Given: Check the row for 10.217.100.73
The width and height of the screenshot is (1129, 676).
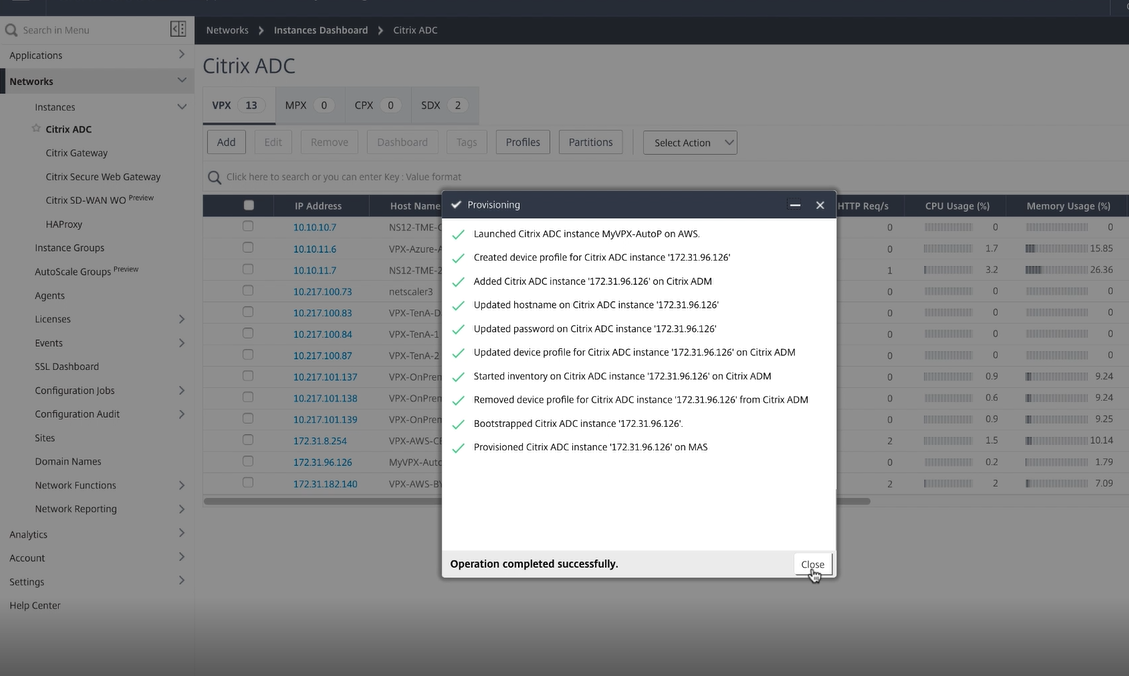Looking at the screenshot, I should [x=248, y=291].
